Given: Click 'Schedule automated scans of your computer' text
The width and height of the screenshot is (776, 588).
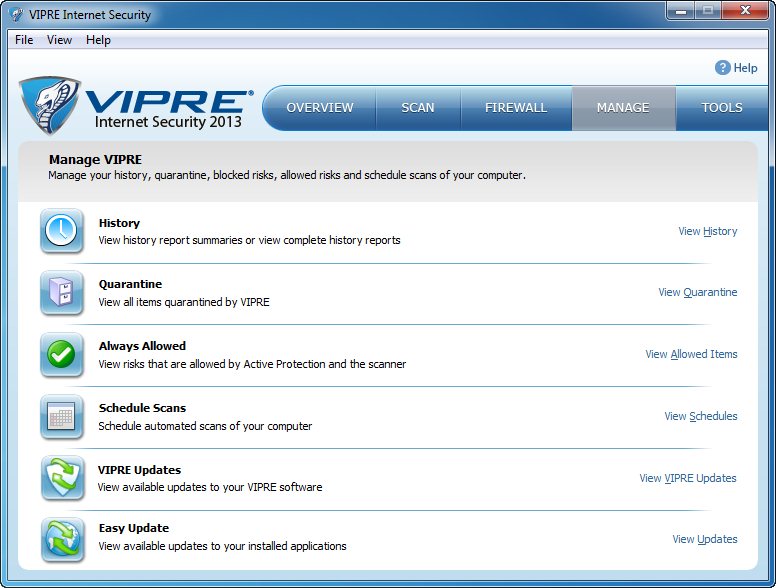Looking at the screenshot, I should tap(205, 426).
